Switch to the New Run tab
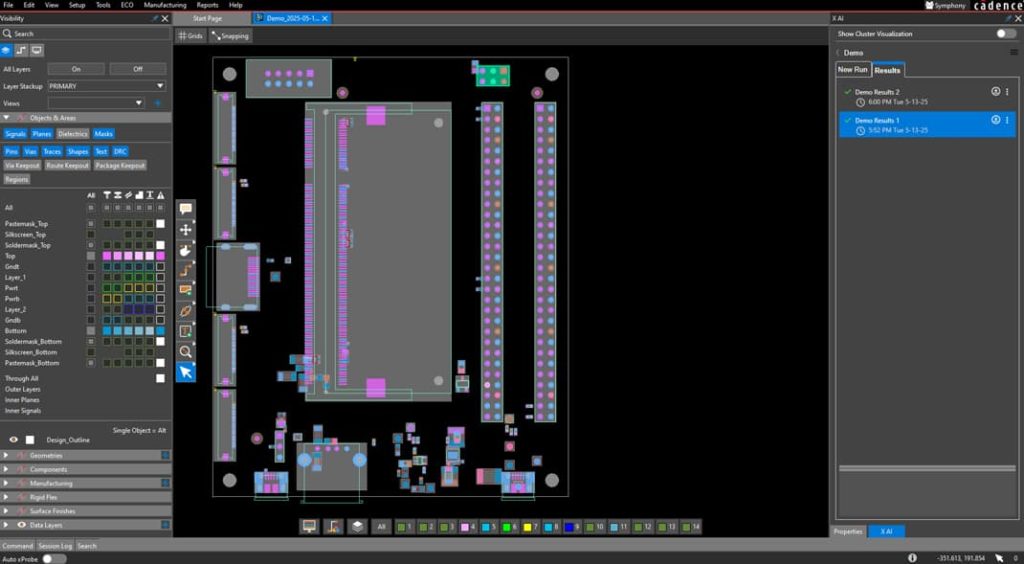The width and height of the screenshot is (1024, 564). [x=852, y=70]
